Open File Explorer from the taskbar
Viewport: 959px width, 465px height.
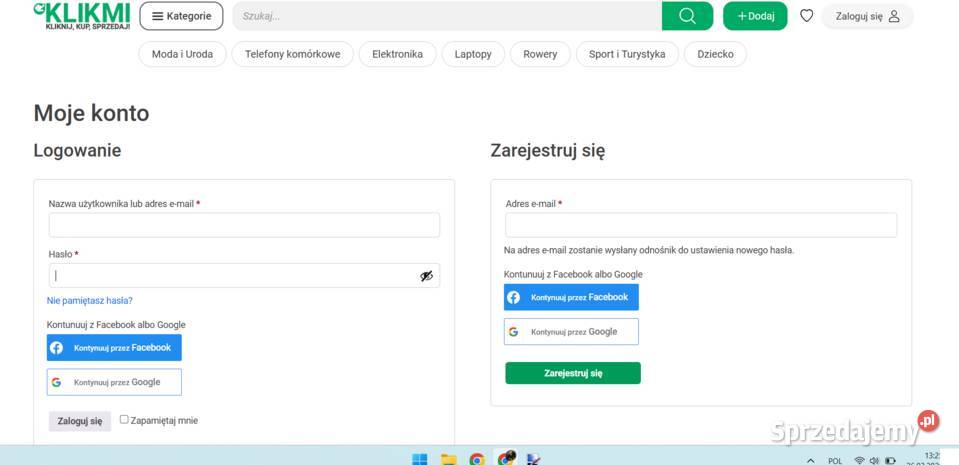point(449,459)
